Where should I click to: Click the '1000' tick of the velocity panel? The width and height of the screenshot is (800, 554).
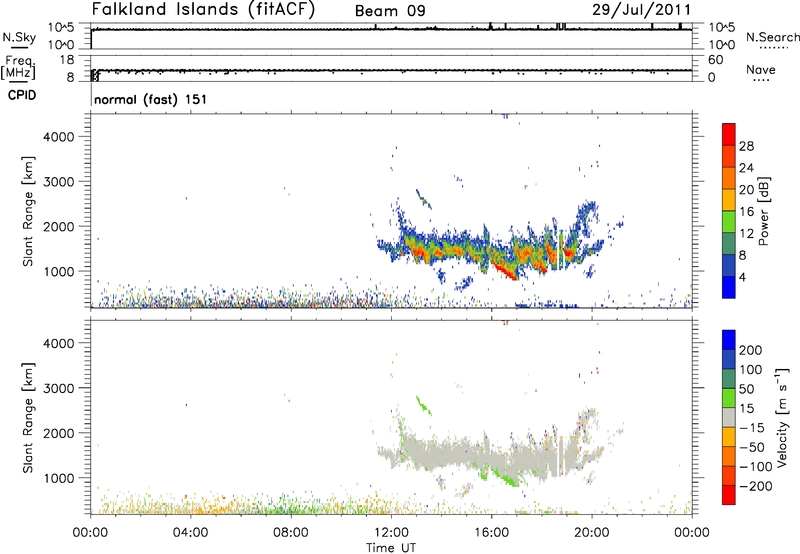[x=59, y=478]
